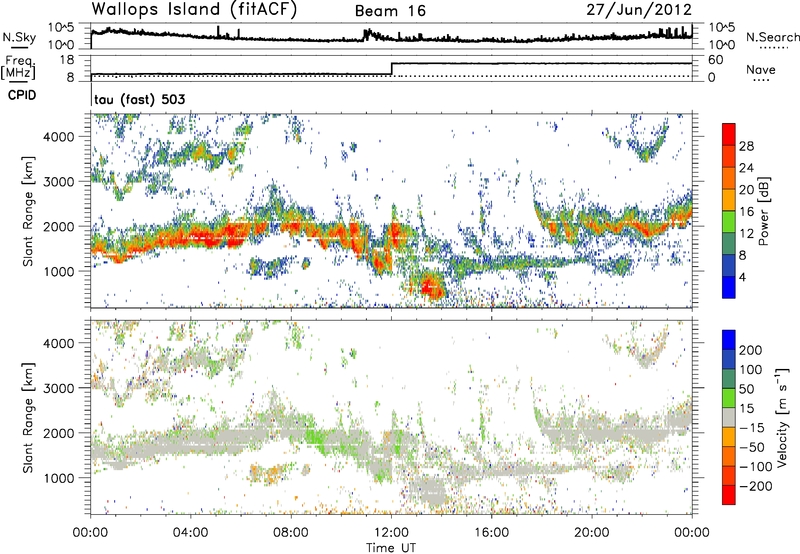Viewport: 800px width, 554px height.
Task: Click the red top segment of Power color bar
Action: (x=729, y=134)
